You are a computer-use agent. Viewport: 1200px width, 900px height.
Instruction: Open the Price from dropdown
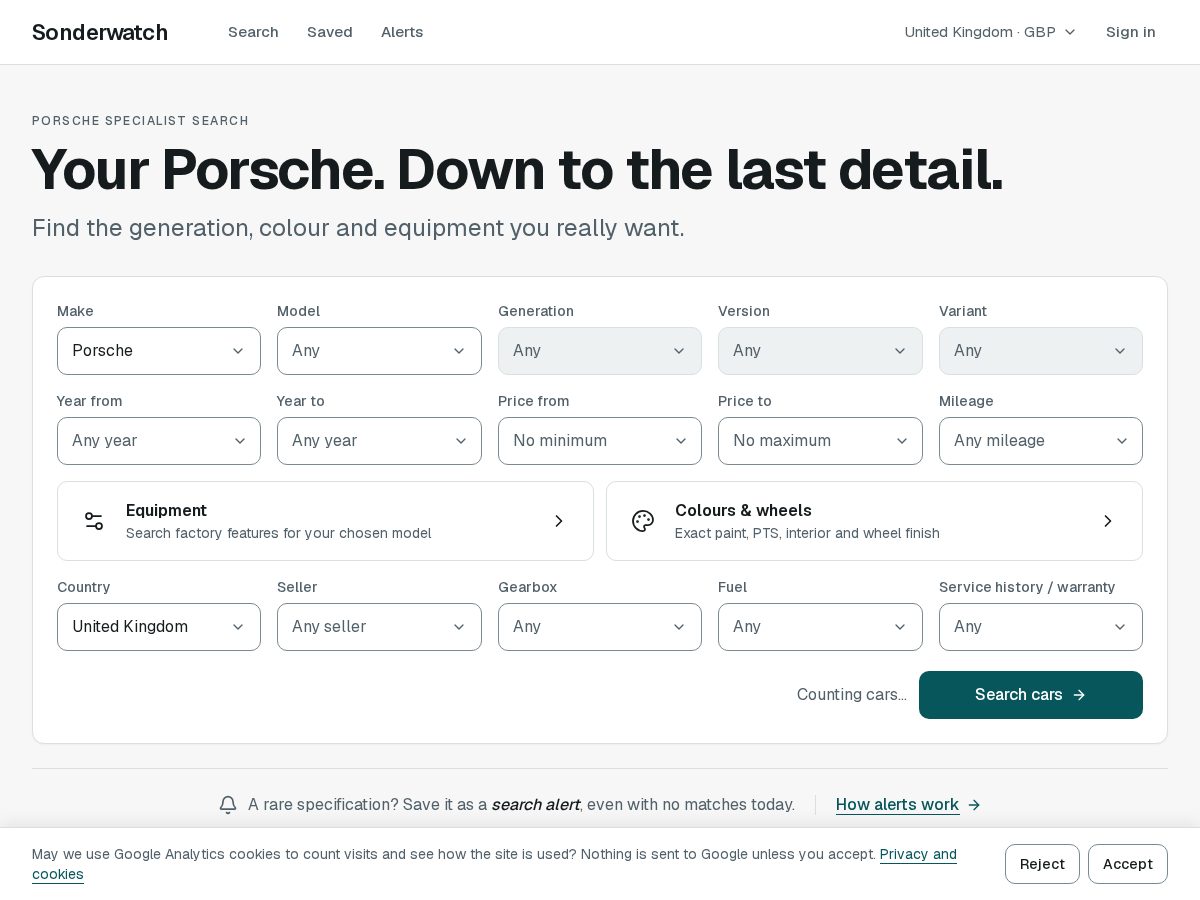coord(600,441)
